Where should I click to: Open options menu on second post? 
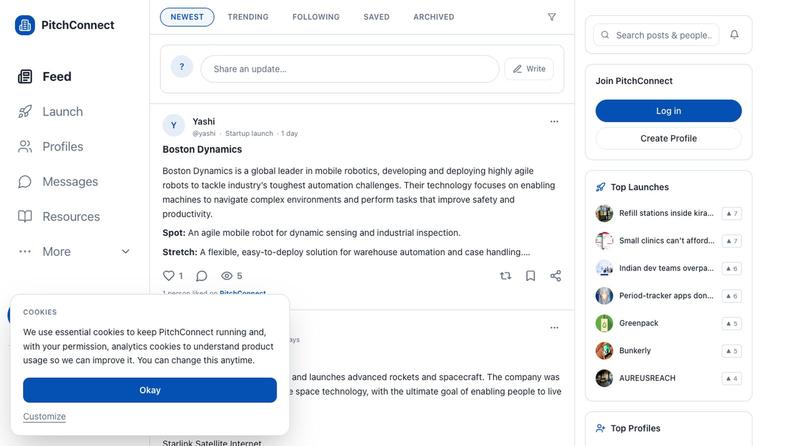(554, 328)
